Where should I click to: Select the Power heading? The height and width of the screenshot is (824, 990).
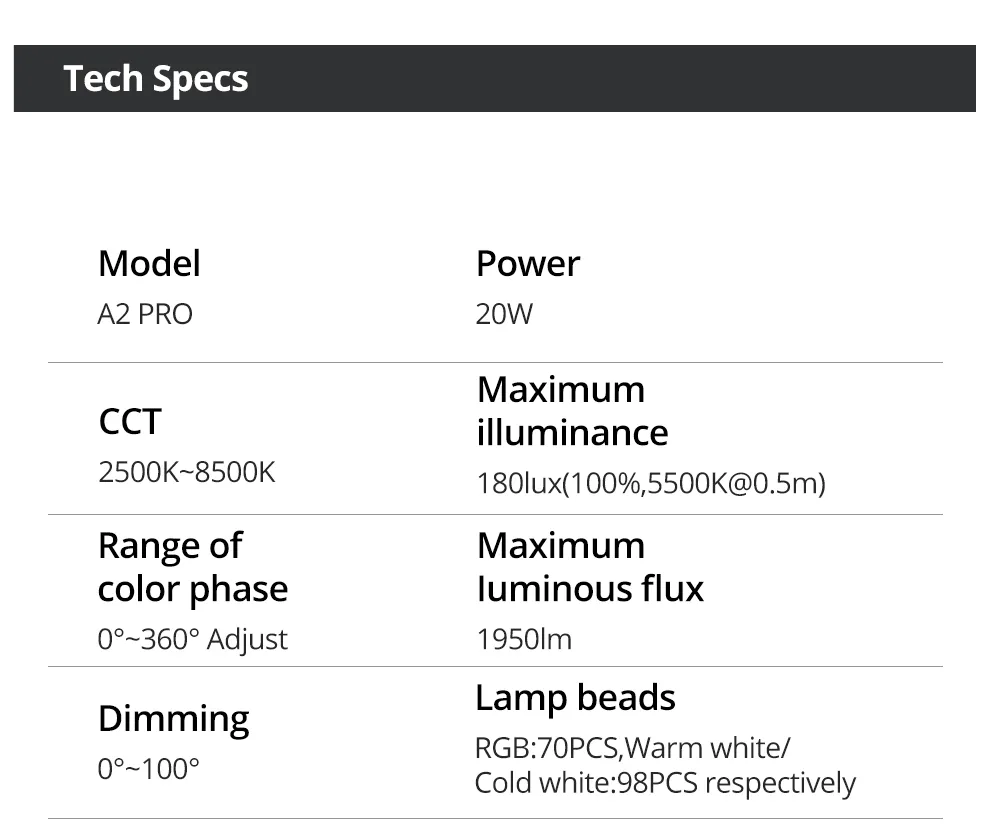528,264
